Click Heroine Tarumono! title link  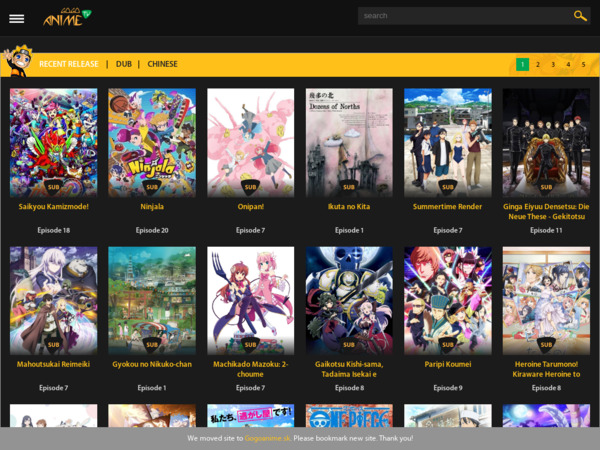point(546,369)
